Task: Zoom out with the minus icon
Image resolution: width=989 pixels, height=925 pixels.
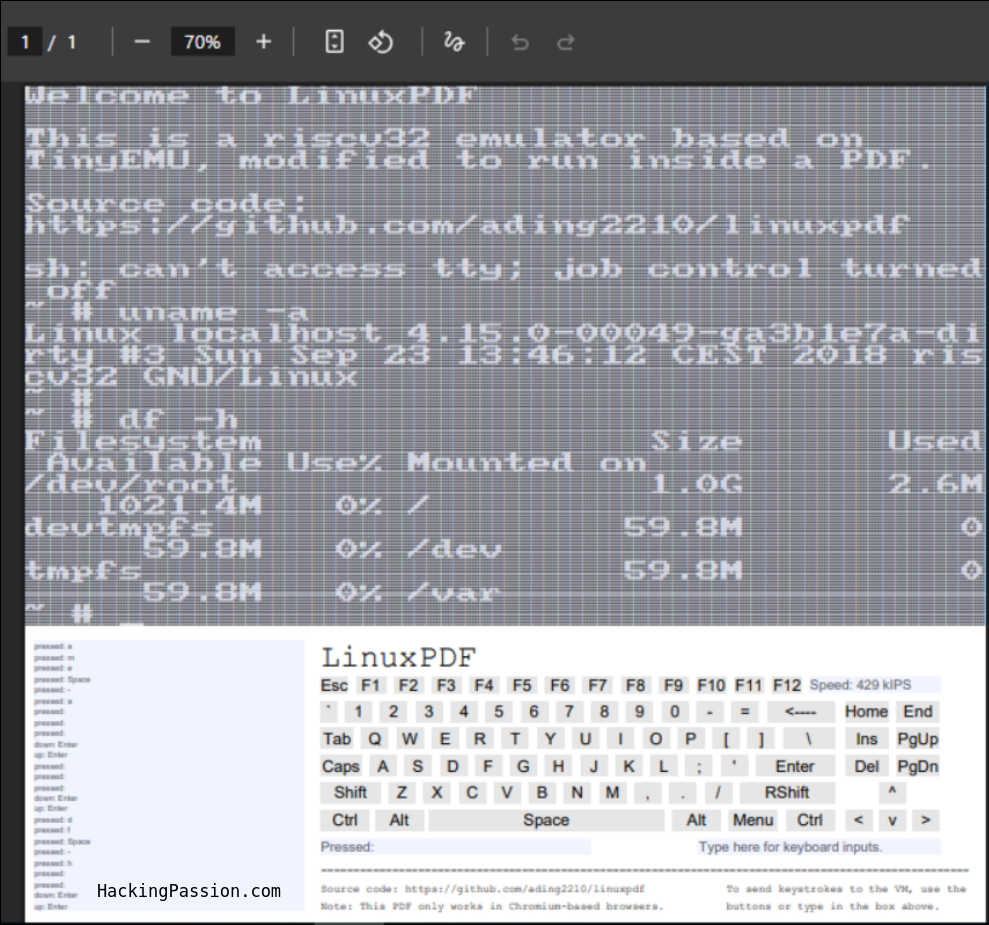Action: [x=142, y=41]
